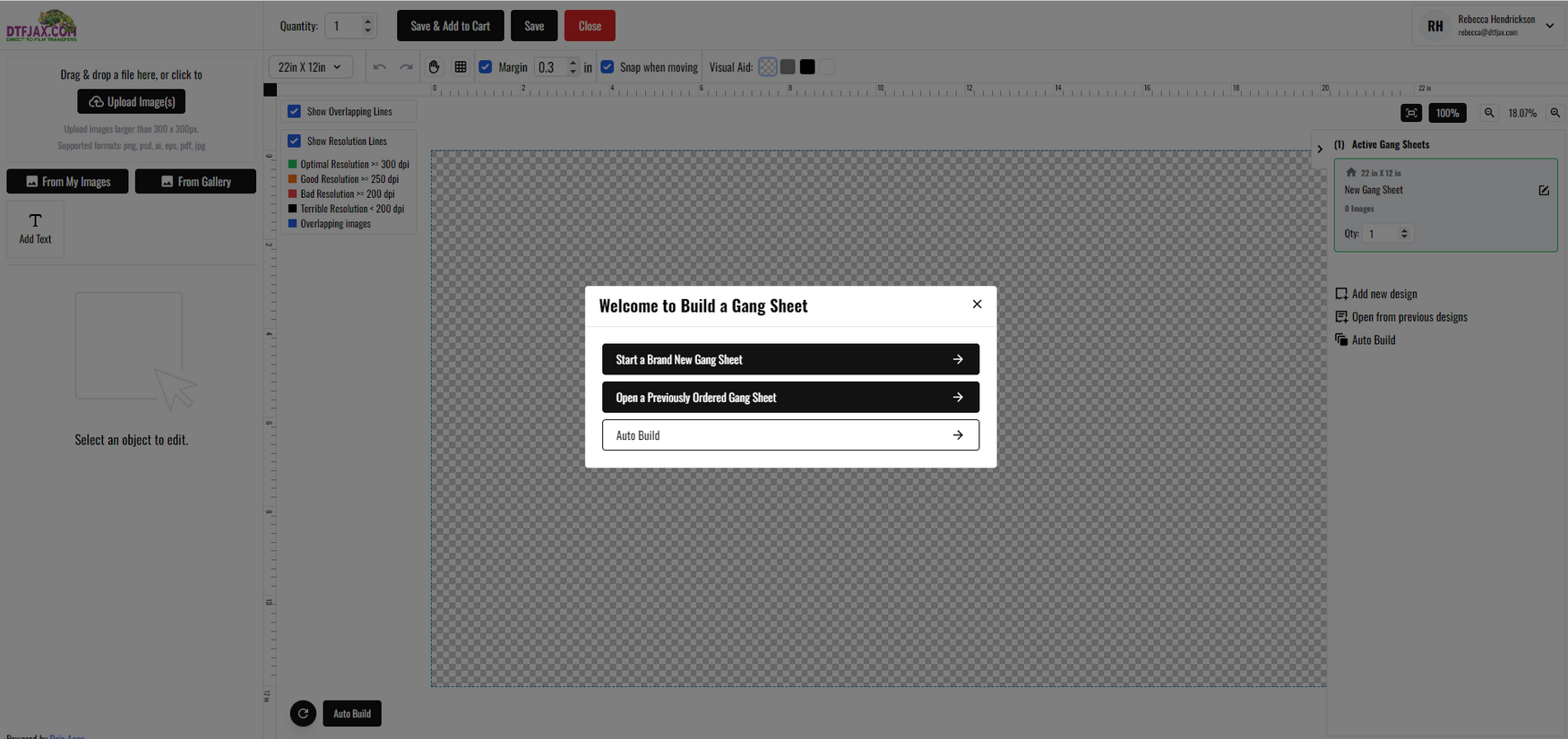This screenshot has height=739, width=1568.
Task: Collapse the Active Gang Sheets panel
Action: (x=1320, y=150)
